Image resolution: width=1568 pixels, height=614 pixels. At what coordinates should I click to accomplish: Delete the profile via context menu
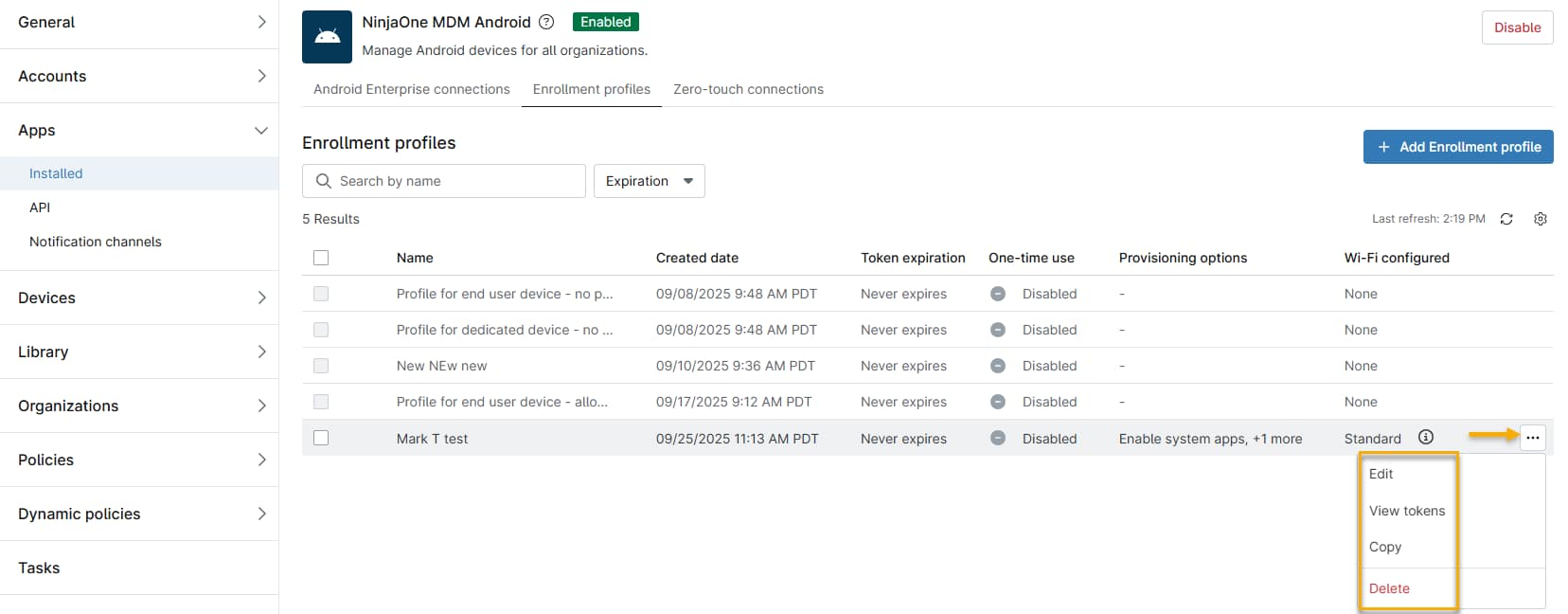[1389, 588]
